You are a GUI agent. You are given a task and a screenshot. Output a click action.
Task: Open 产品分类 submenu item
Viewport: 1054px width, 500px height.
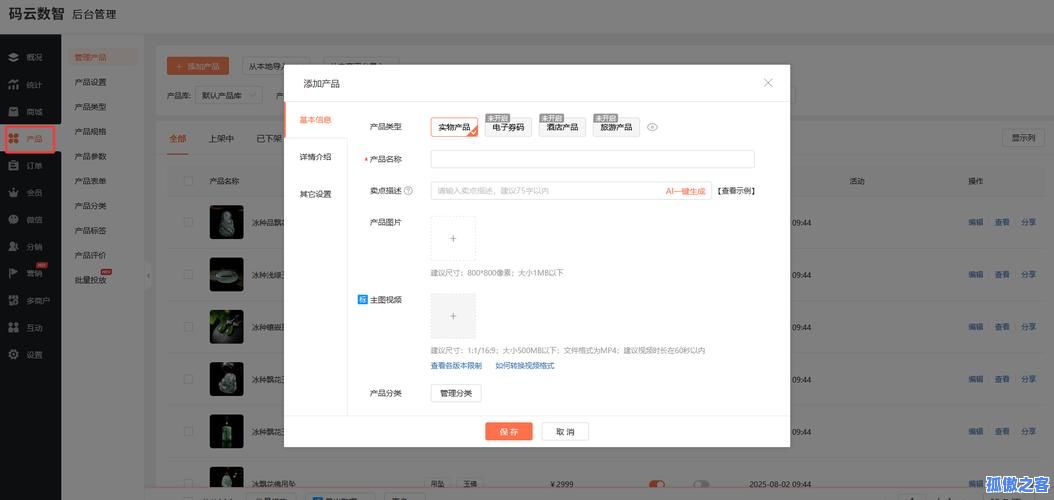(x=91, y=206)
